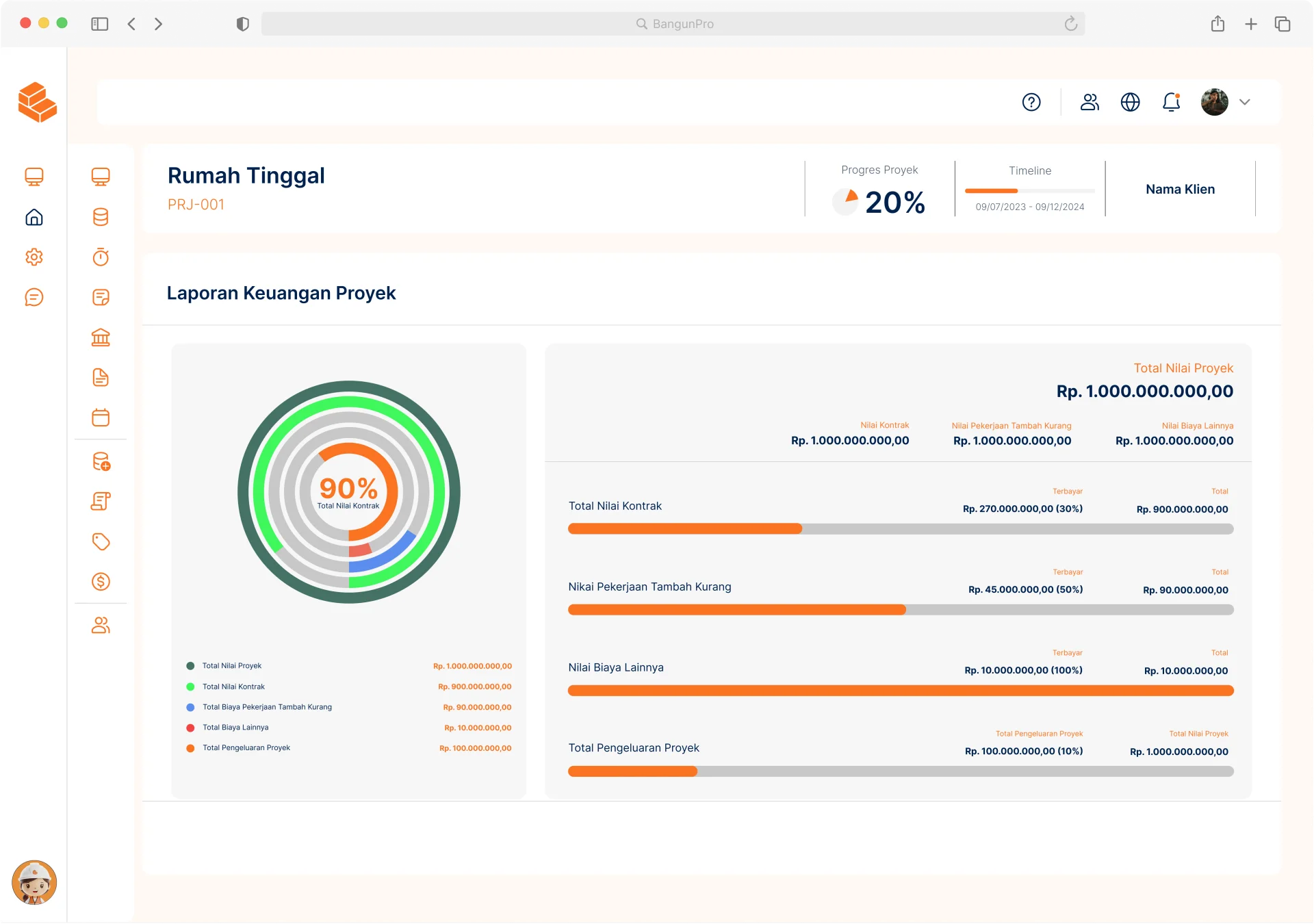Select the calendar sidebar icon

(101, 418)
